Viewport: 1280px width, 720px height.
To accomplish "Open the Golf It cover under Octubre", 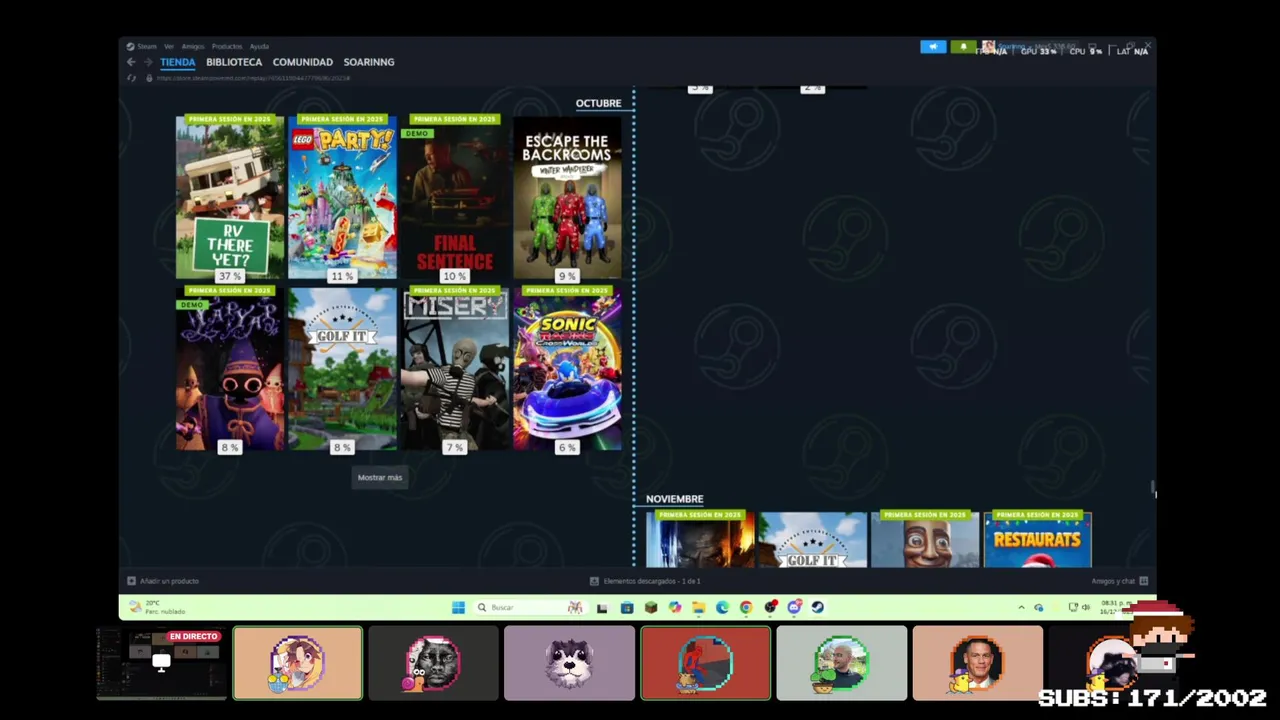I will (x=342, y=369).
